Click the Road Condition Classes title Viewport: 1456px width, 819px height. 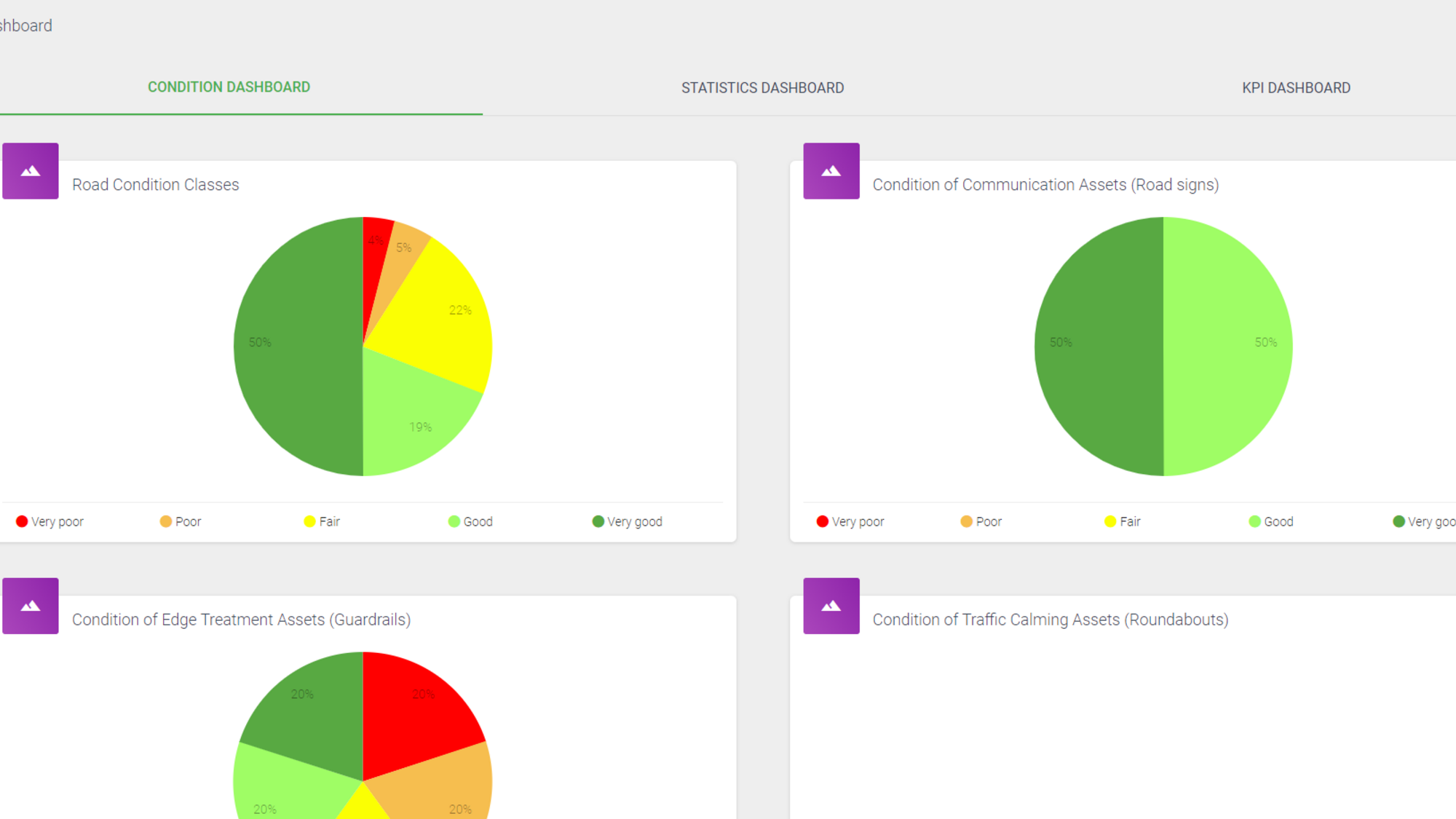(155, 185)
